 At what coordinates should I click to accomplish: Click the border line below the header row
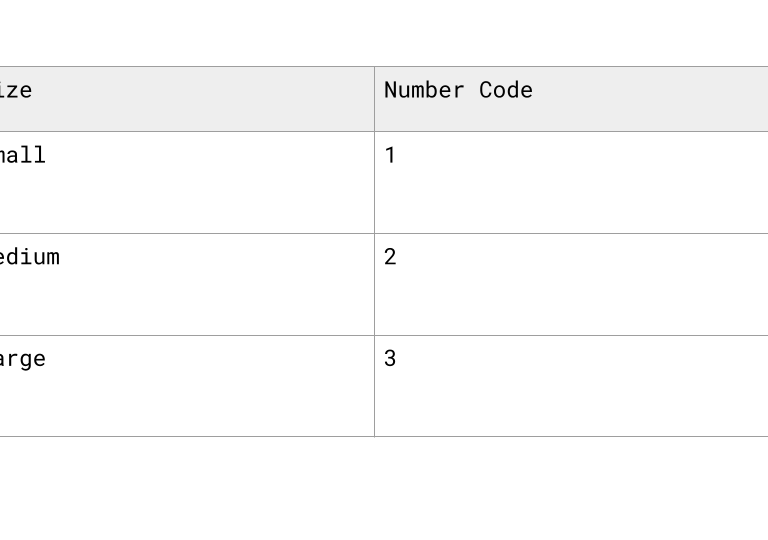570,131
